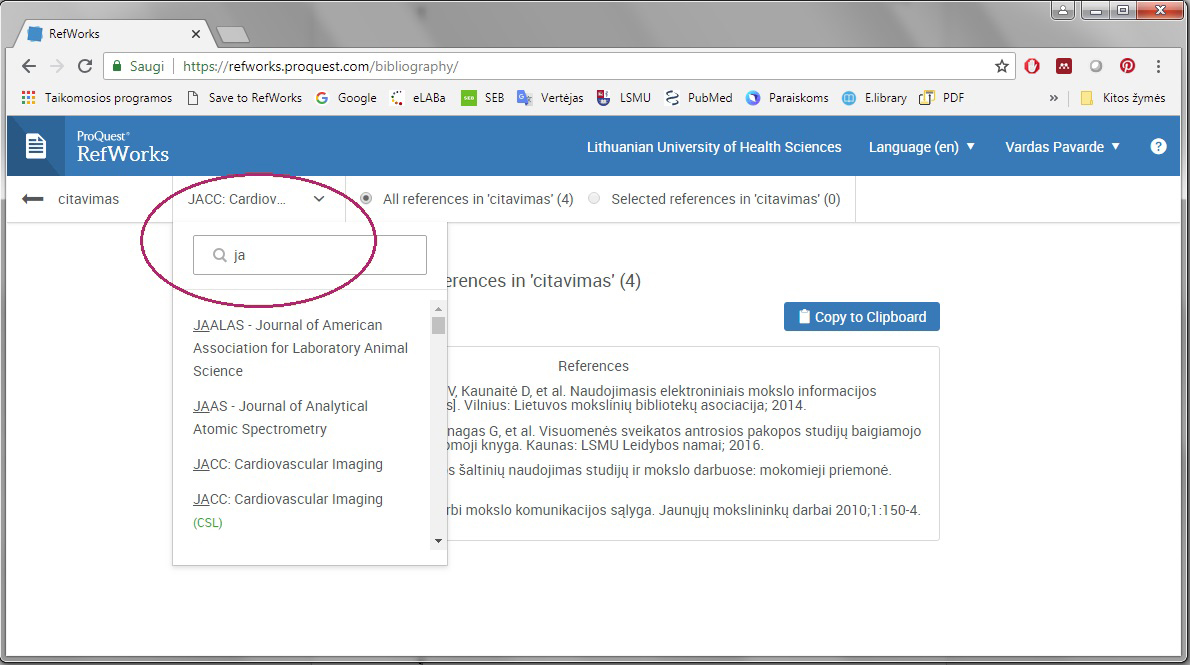The image size is (1190, 665).
Task: Click the RefWorks document logo icon
Action: pyautogui.click(x=36, y=146)
